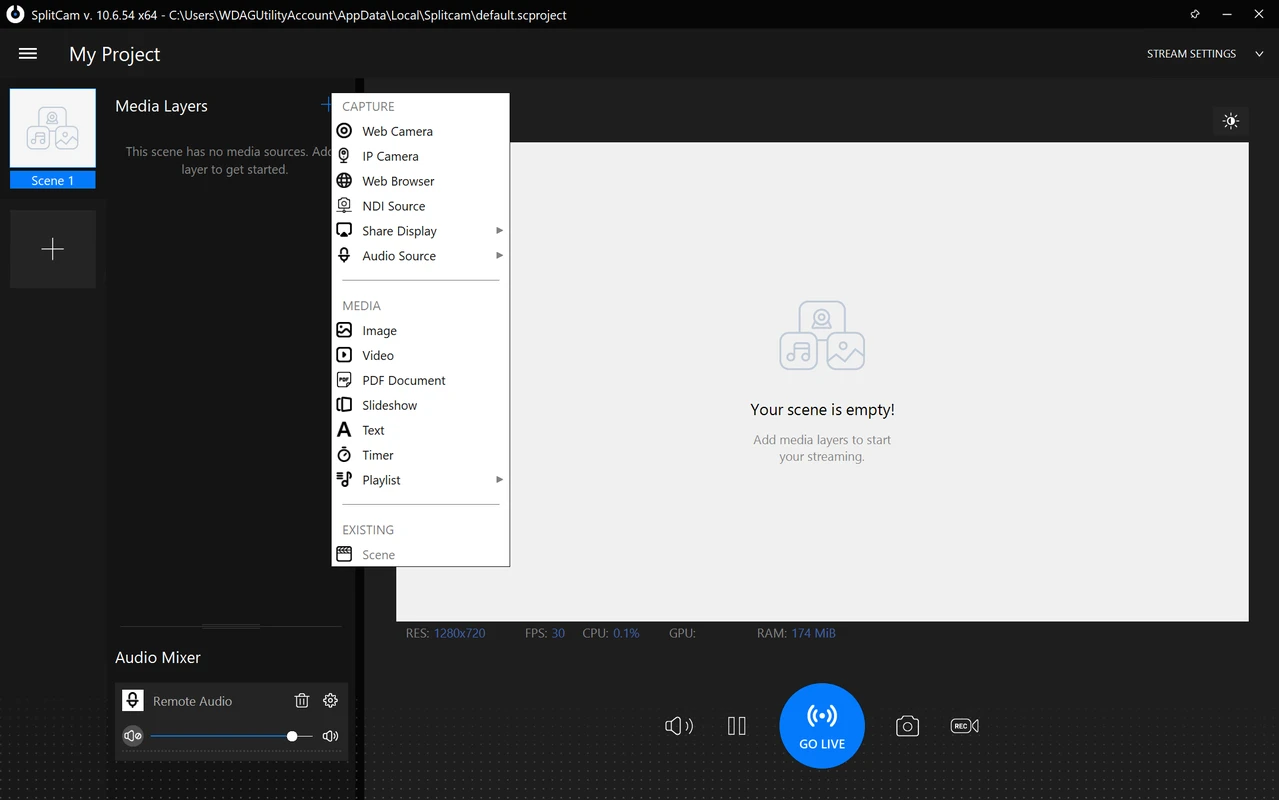The height and width of the screenshot is (800, 1279).
Task: Open Remote Audio settings gear
Action: pyautogui.click(x=331, y=701)
